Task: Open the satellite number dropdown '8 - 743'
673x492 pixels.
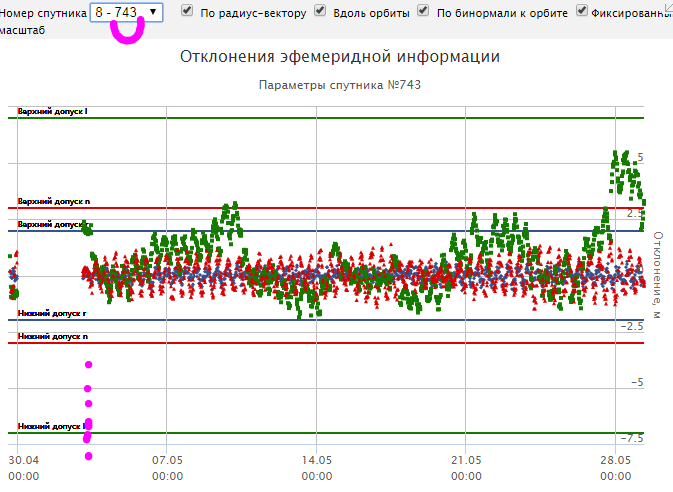Action: pos(126,12)
